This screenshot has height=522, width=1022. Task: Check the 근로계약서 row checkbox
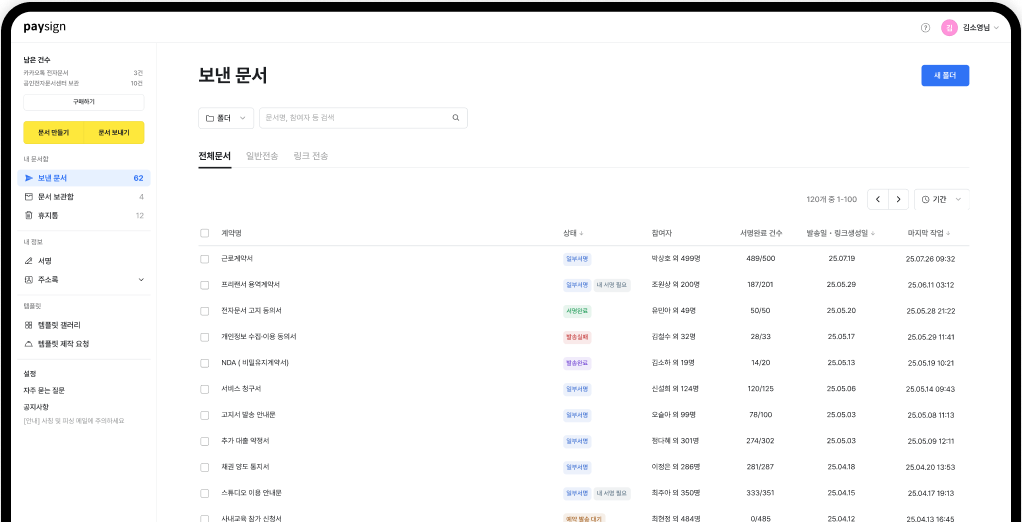pos(205,259)
